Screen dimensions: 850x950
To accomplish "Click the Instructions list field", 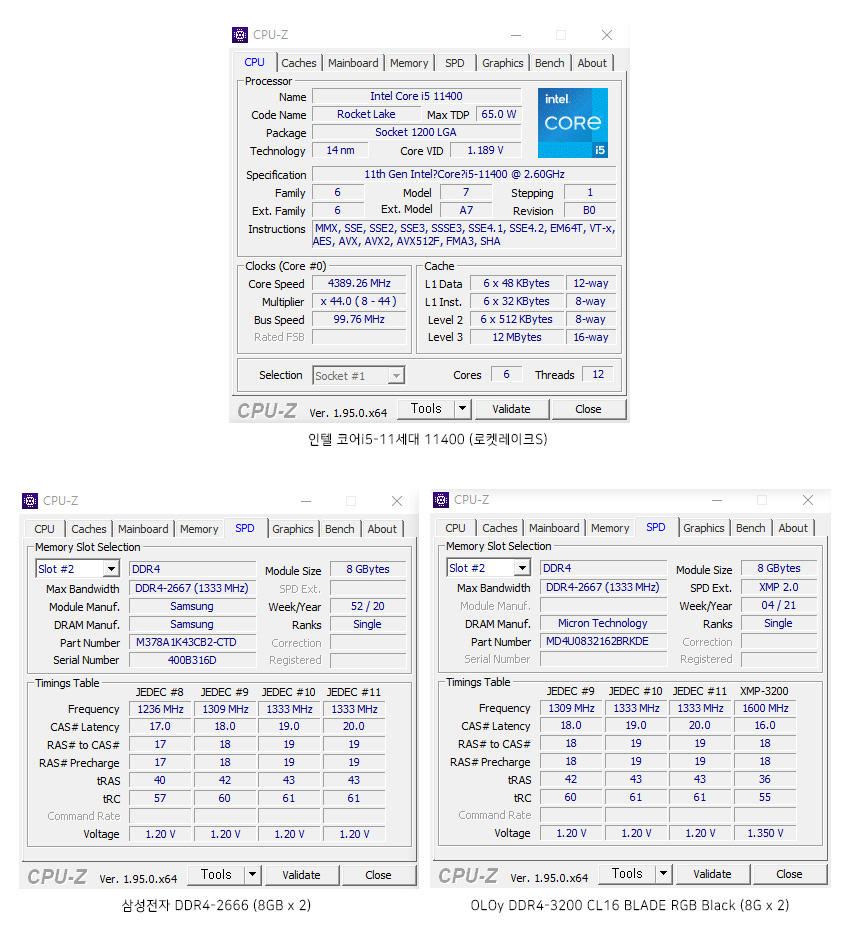I will click(464, 235).
